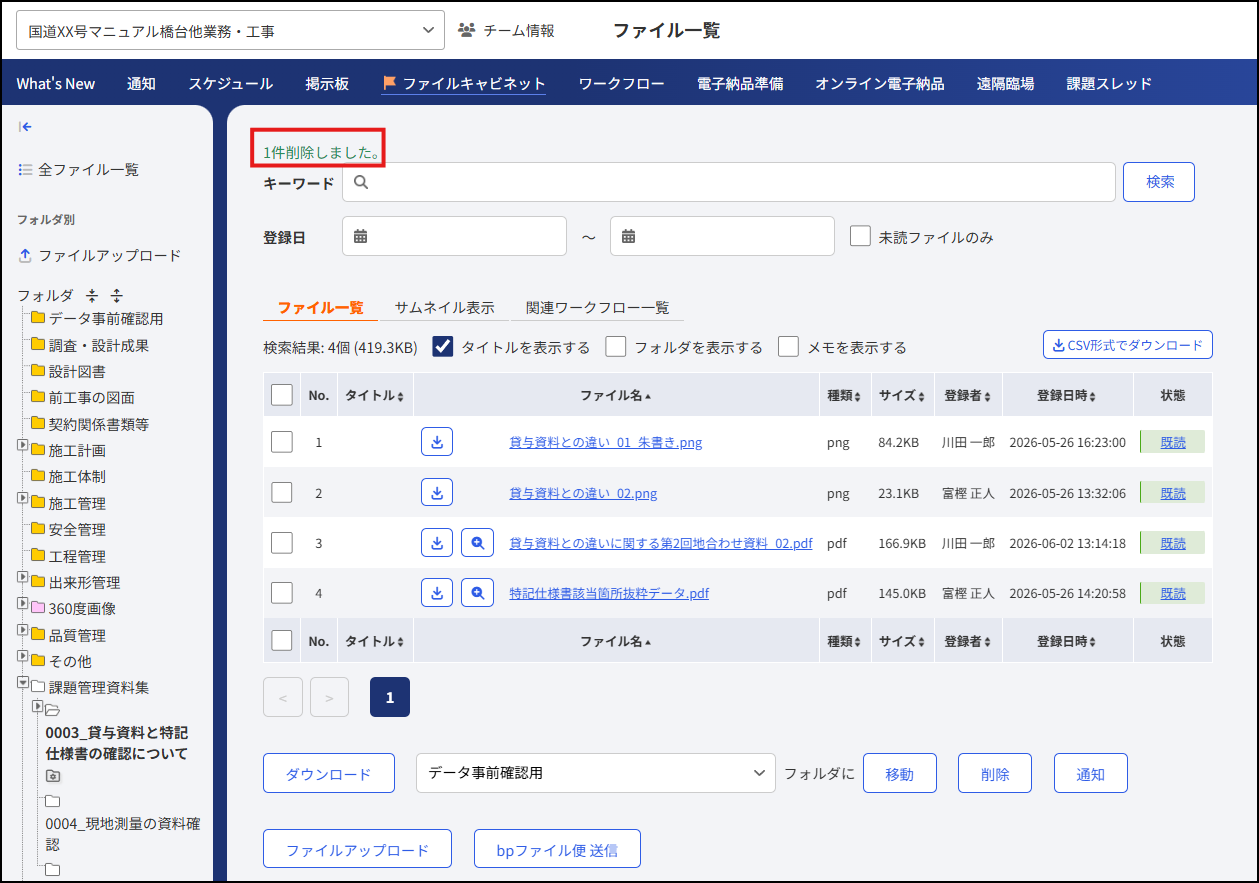This screenshot has height=883, width=1259.
Task: Open the calendar icon of end date field
Action: (x=629, y=237)
